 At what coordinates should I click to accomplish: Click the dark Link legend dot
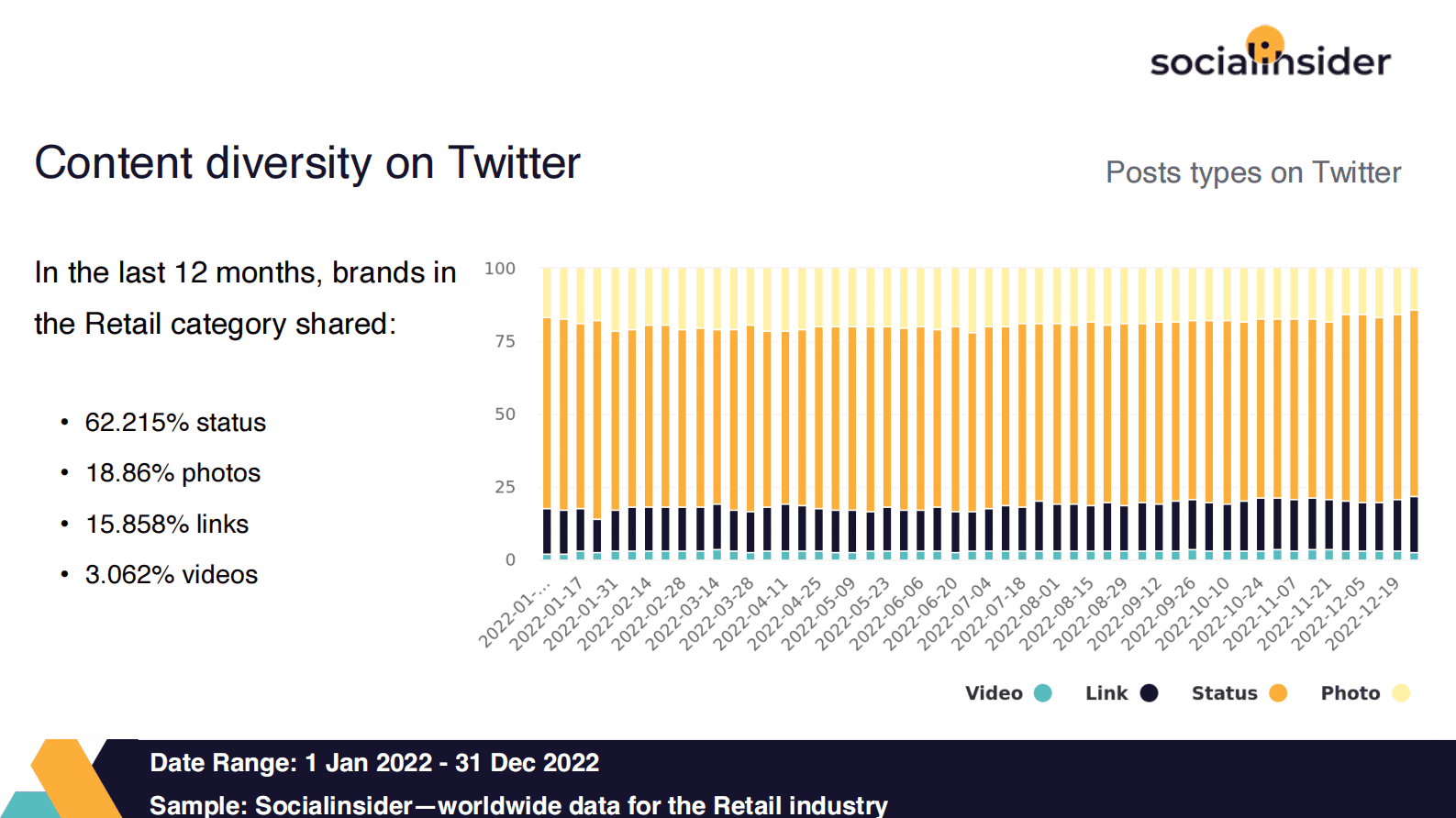(x=1149, y=693)
